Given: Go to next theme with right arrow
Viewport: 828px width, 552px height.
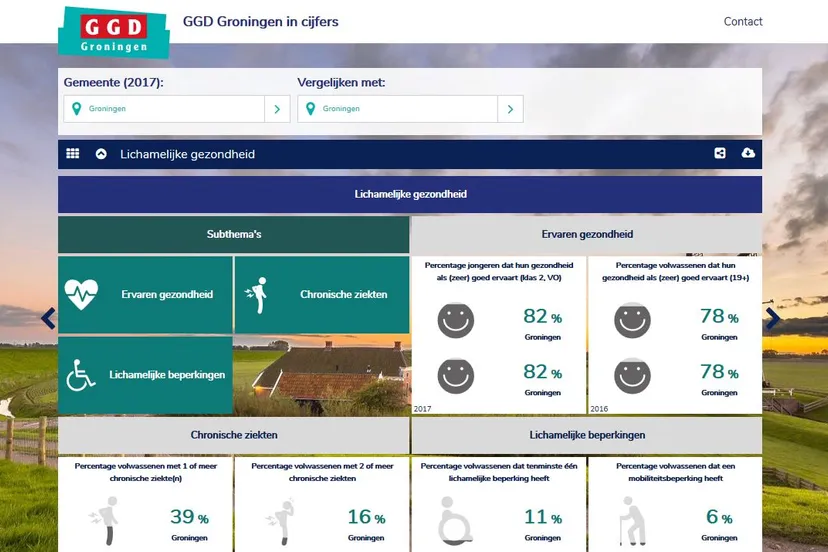Looking at the screenshot, I should [x=773, y=319].
